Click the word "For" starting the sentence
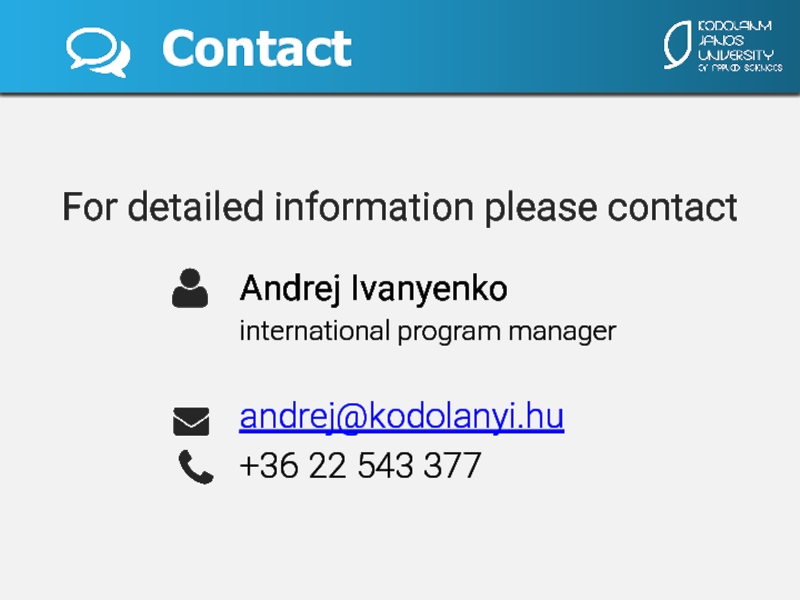 (90, 207)
